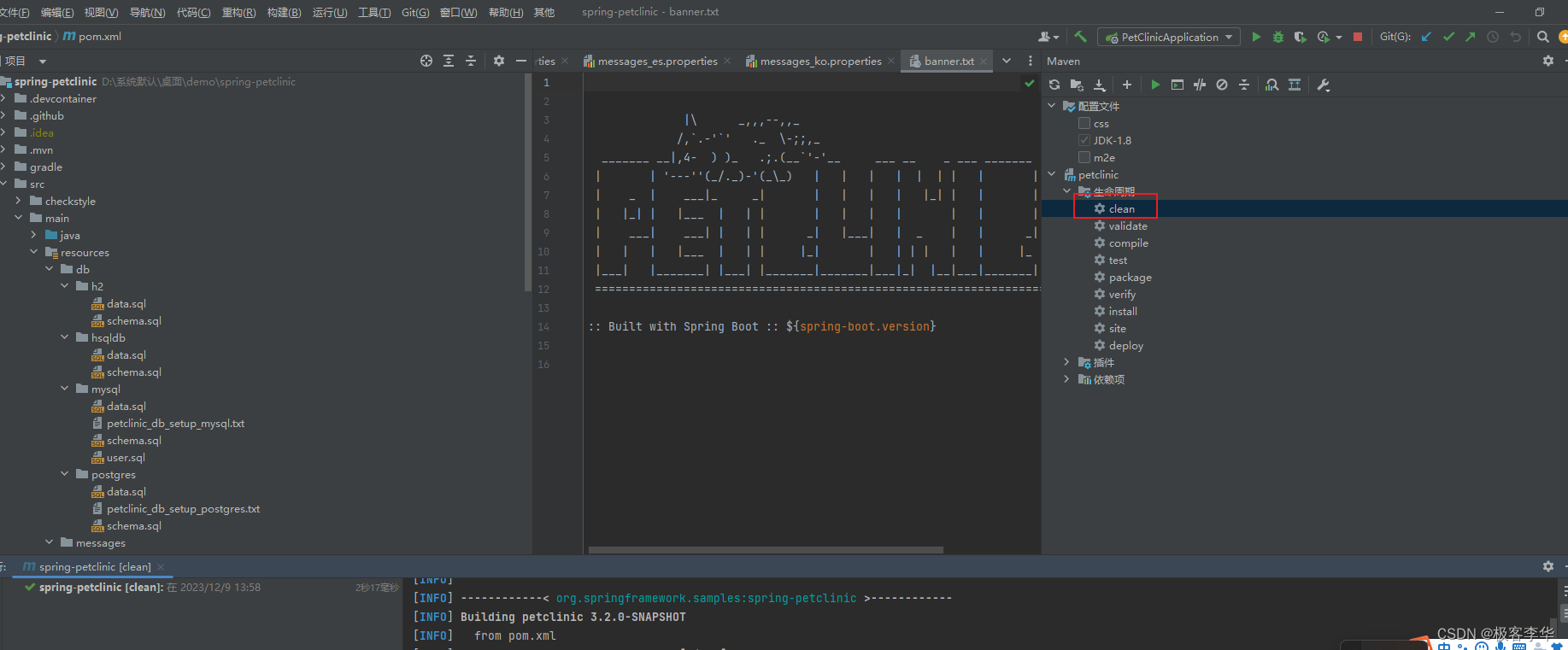Viewport: 1568px width, 650px height.
Task: Toggle Maven offline mode icon
Action: click(x=1200, y=85)
